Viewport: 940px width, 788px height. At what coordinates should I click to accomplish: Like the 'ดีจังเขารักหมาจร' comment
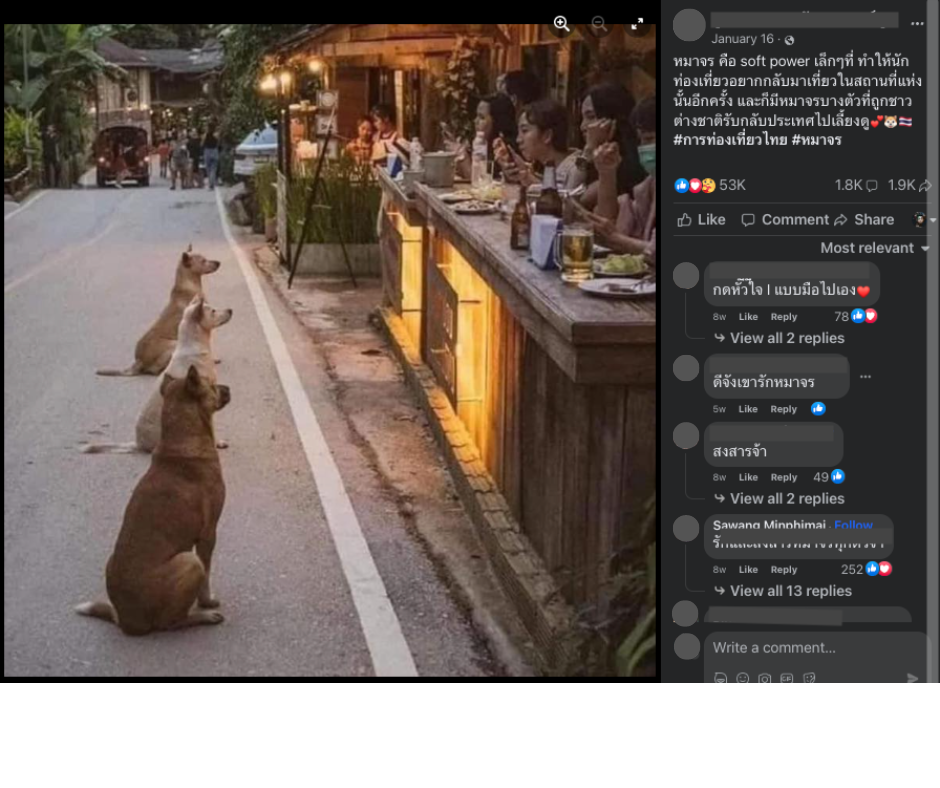748,409
